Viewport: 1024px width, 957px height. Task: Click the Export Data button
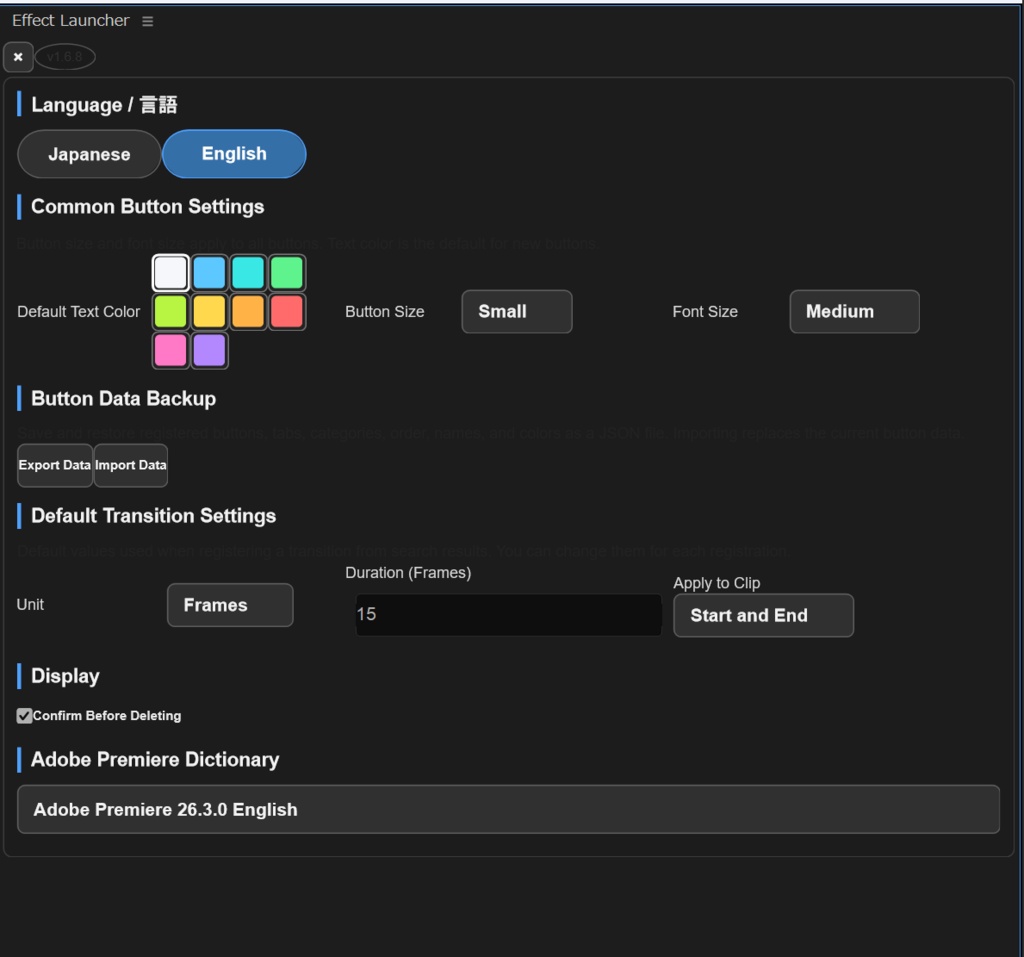(55, 465)
